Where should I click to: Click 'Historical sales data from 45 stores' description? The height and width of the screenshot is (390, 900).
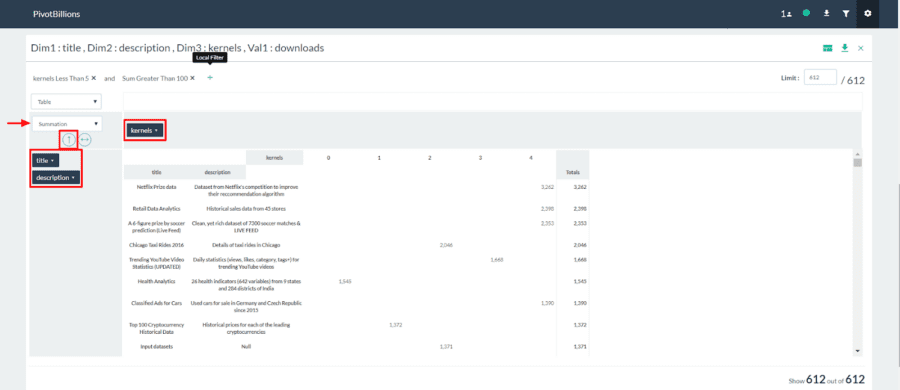click(246, 208)
